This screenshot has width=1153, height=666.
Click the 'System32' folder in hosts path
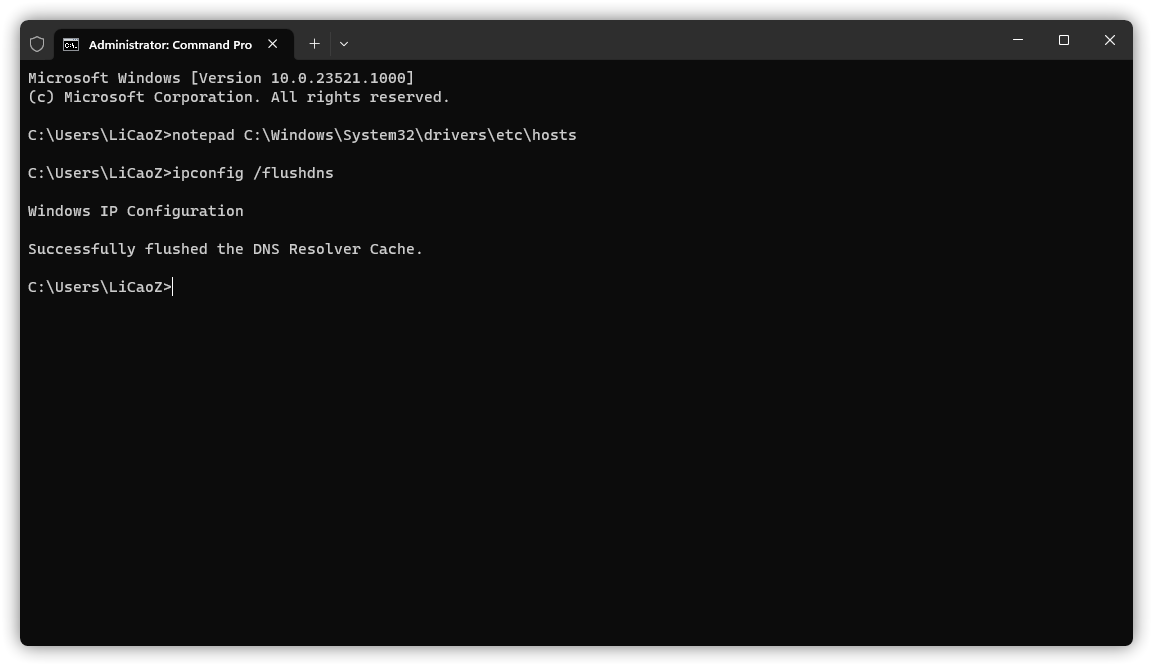pyautogui.click(x=379, y=135)
